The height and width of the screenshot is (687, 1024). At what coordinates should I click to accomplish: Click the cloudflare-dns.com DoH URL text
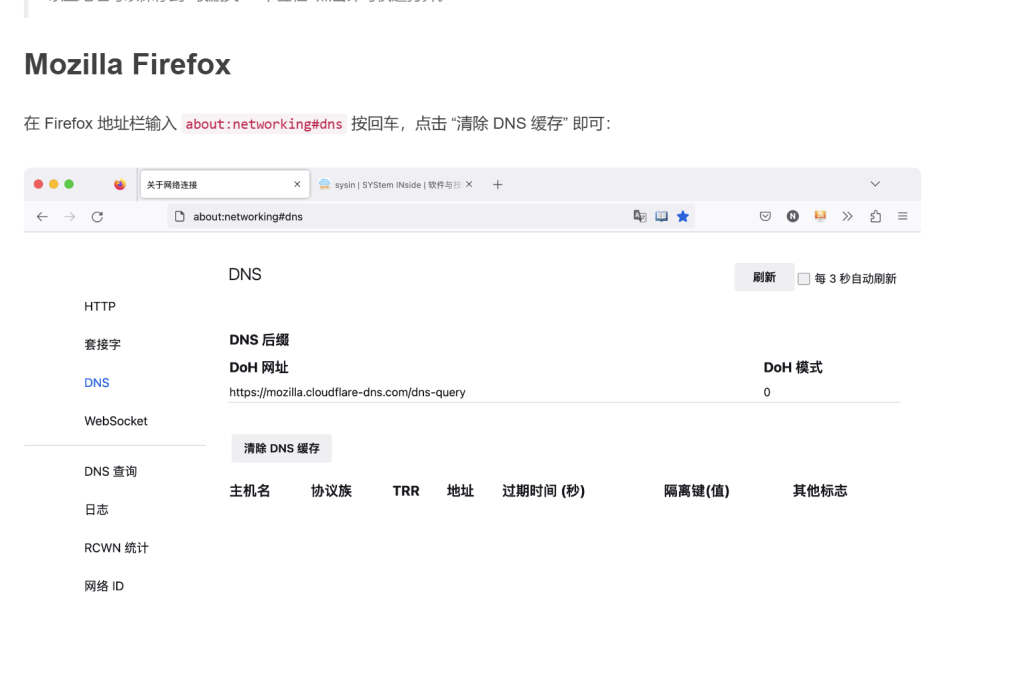coord(347,392)
